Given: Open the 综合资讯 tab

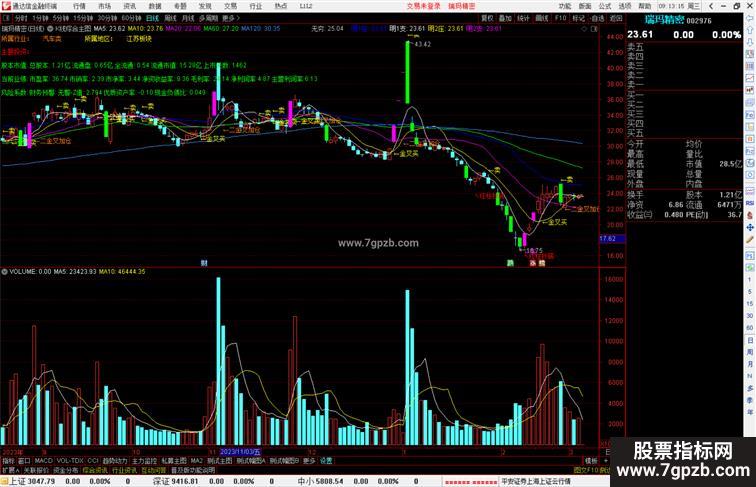Looking at the screenshot, I should click(x=95, y=470).
